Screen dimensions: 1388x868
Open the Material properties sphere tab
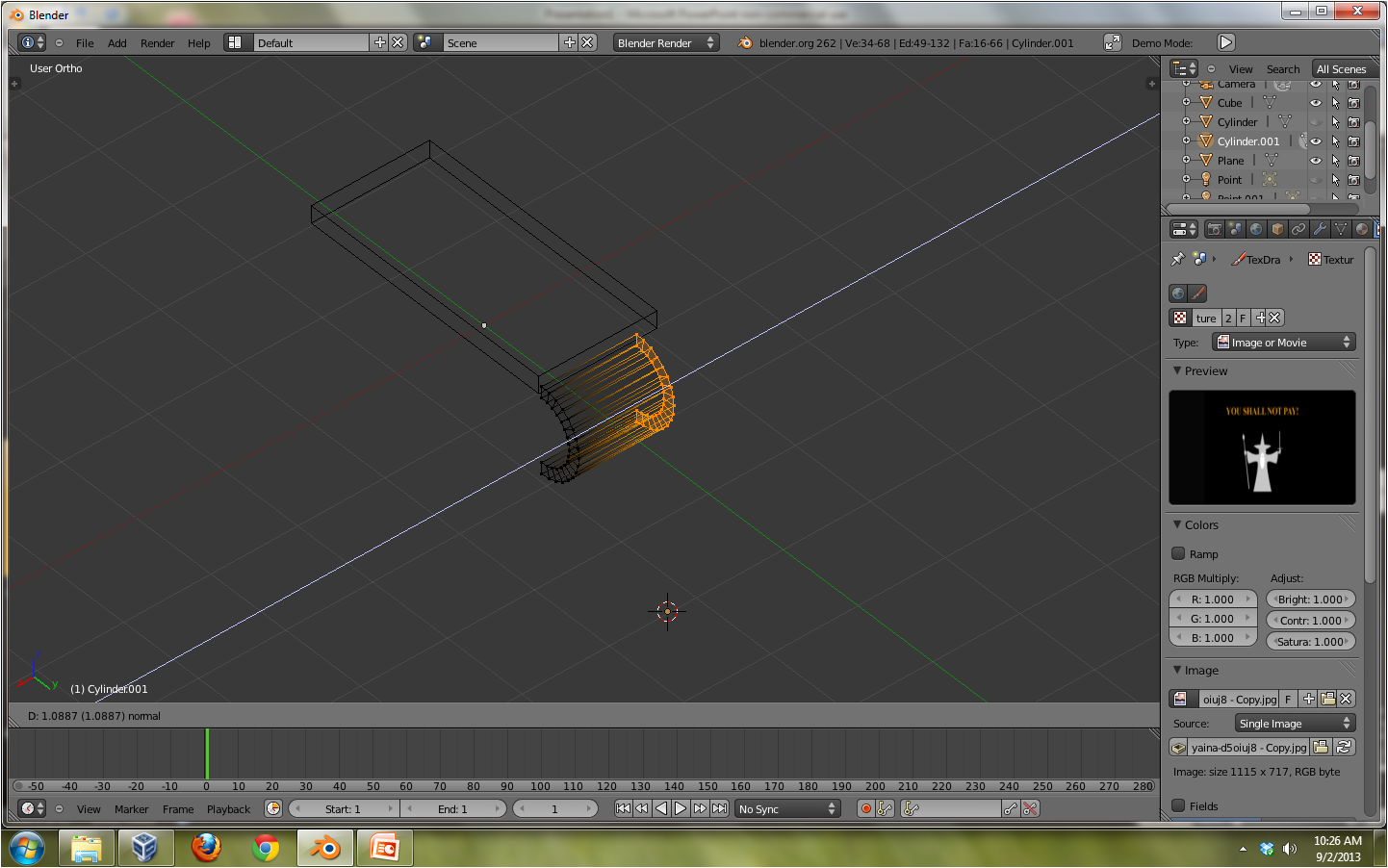click(x=1362, y=229)
